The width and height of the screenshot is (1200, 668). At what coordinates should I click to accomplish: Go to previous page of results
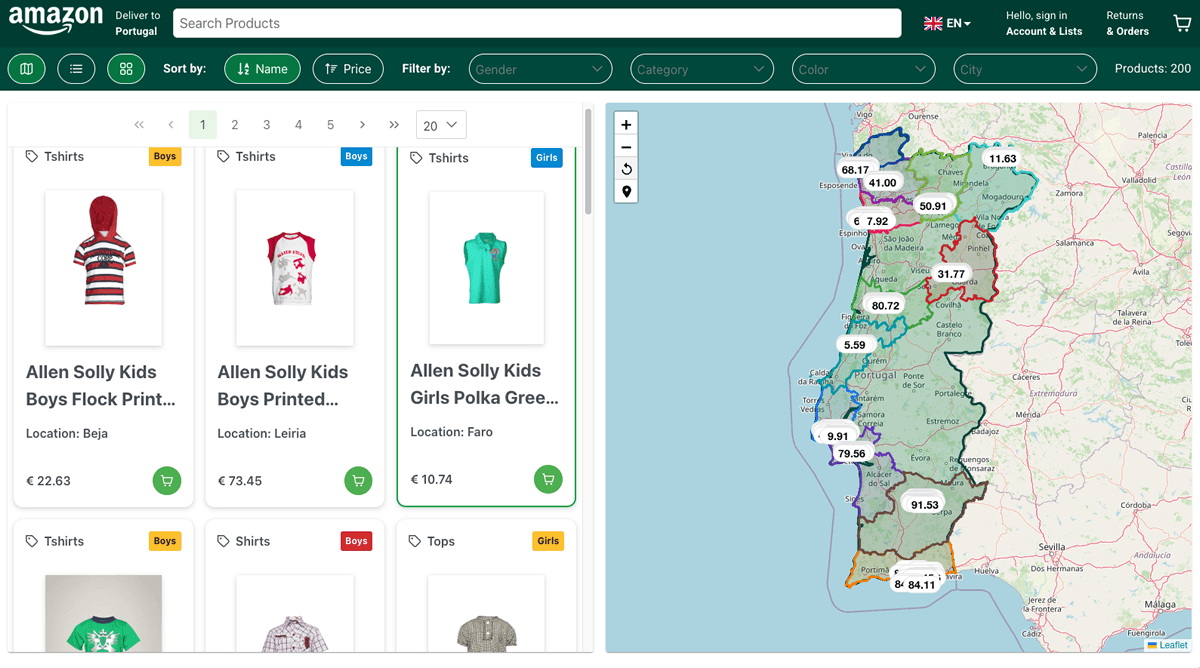pyautogui.click(x=171, y=125)
